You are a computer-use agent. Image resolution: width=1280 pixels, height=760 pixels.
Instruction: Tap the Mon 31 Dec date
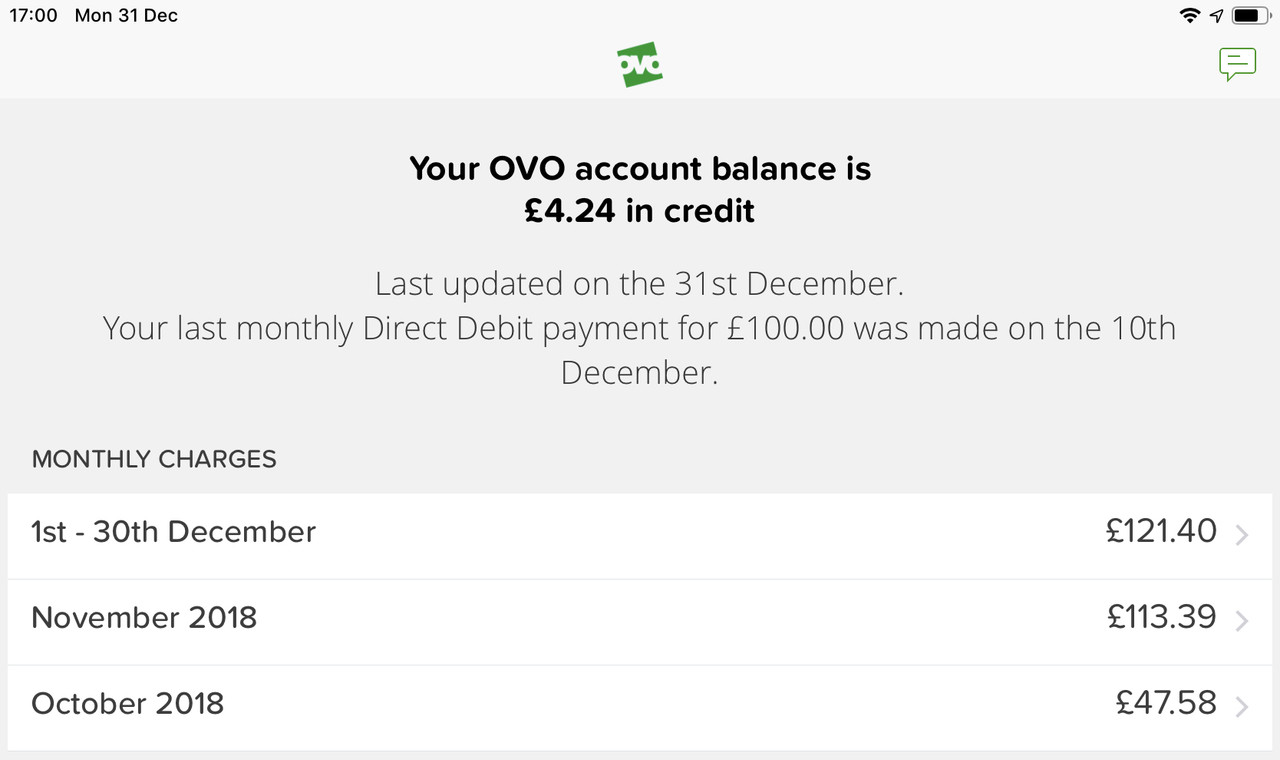(126, 16)
